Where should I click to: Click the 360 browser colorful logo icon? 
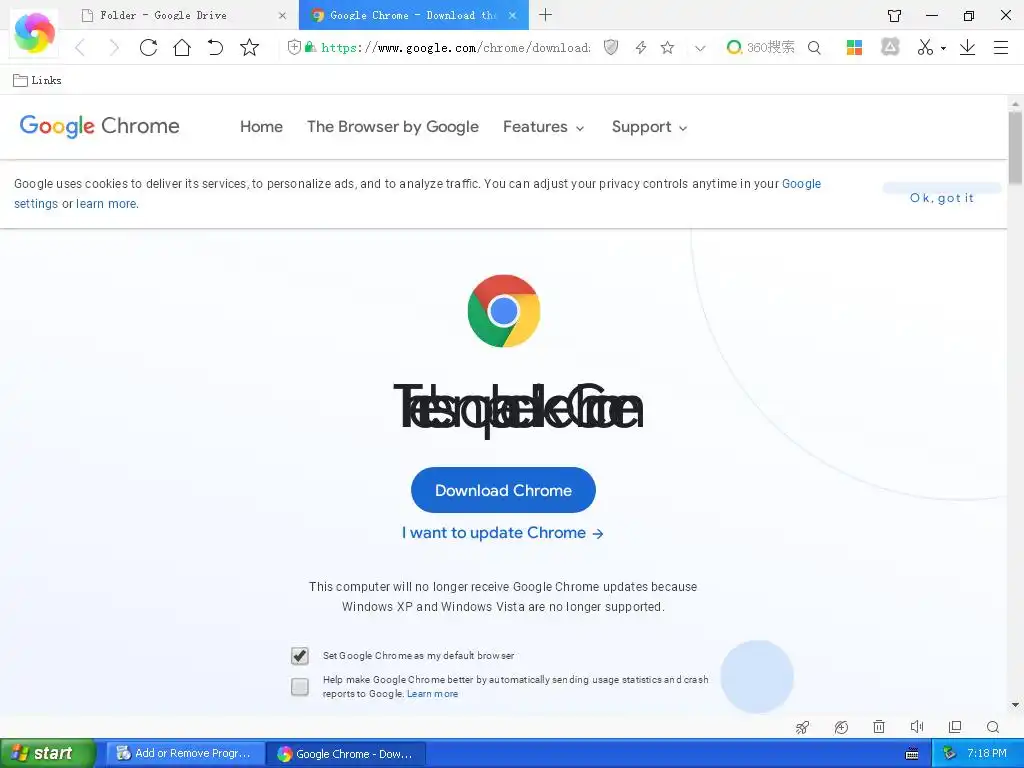click(34, 33)
